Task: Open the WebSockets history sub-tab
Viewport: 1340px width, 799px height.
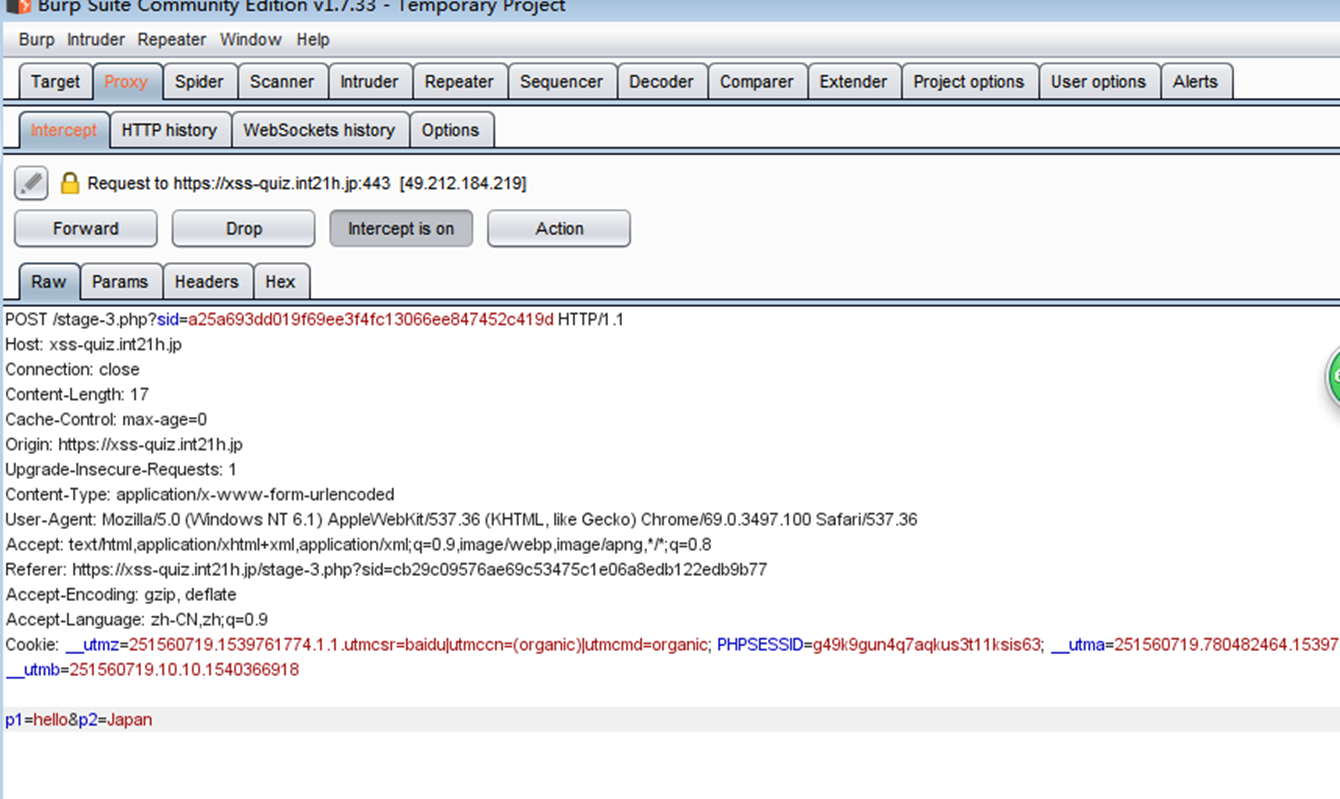Action: [319, 130]
